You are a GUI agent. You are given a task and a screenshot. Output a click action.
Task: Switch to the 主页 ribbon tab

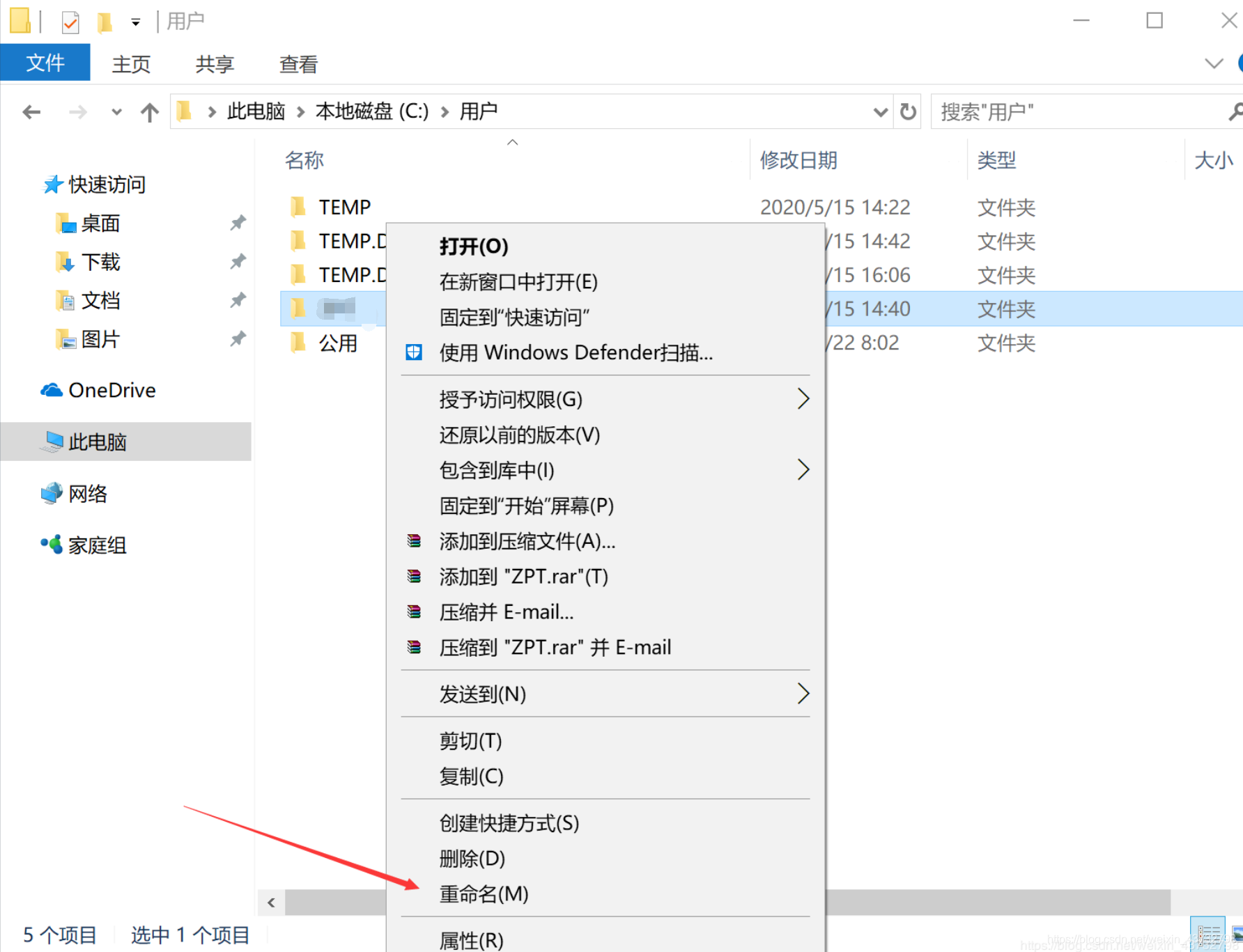tap(131, 64)
